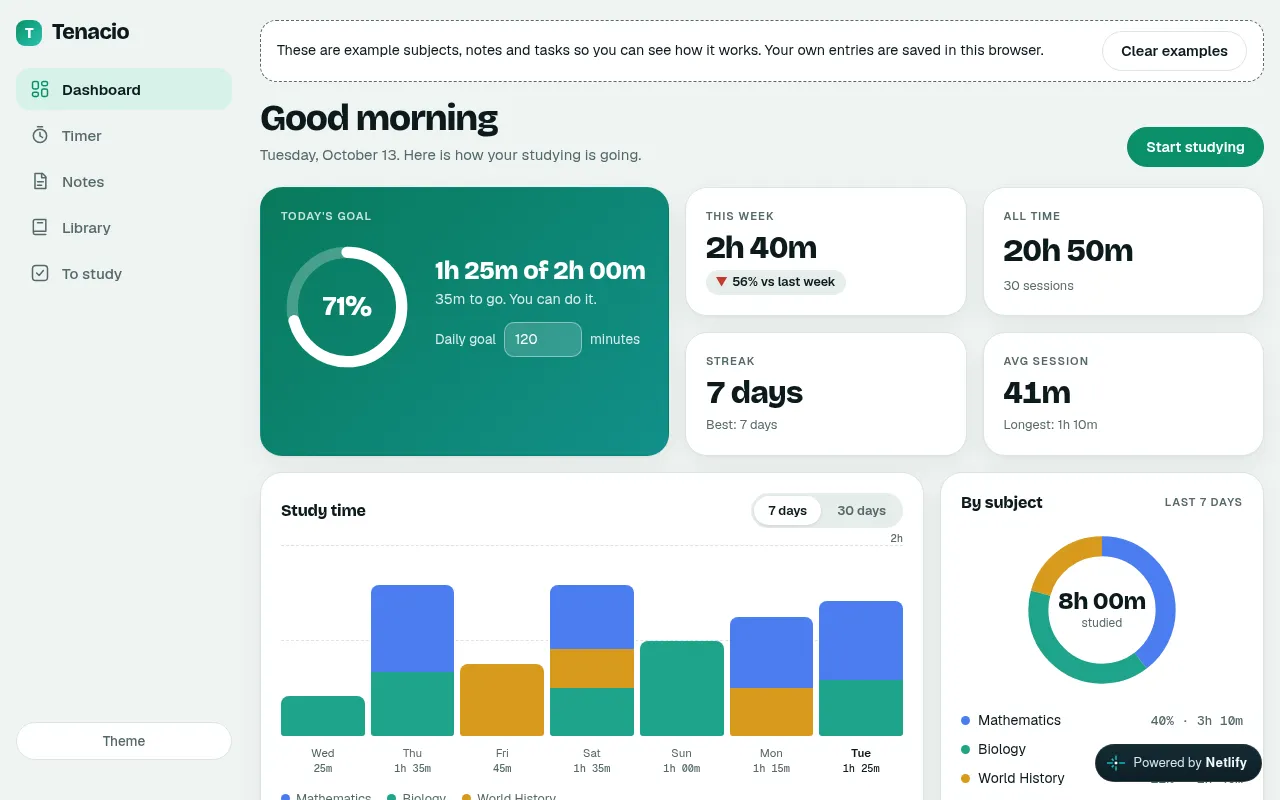
Task: Open the To study checkbox icon
Action: click(x=40, y=273)
